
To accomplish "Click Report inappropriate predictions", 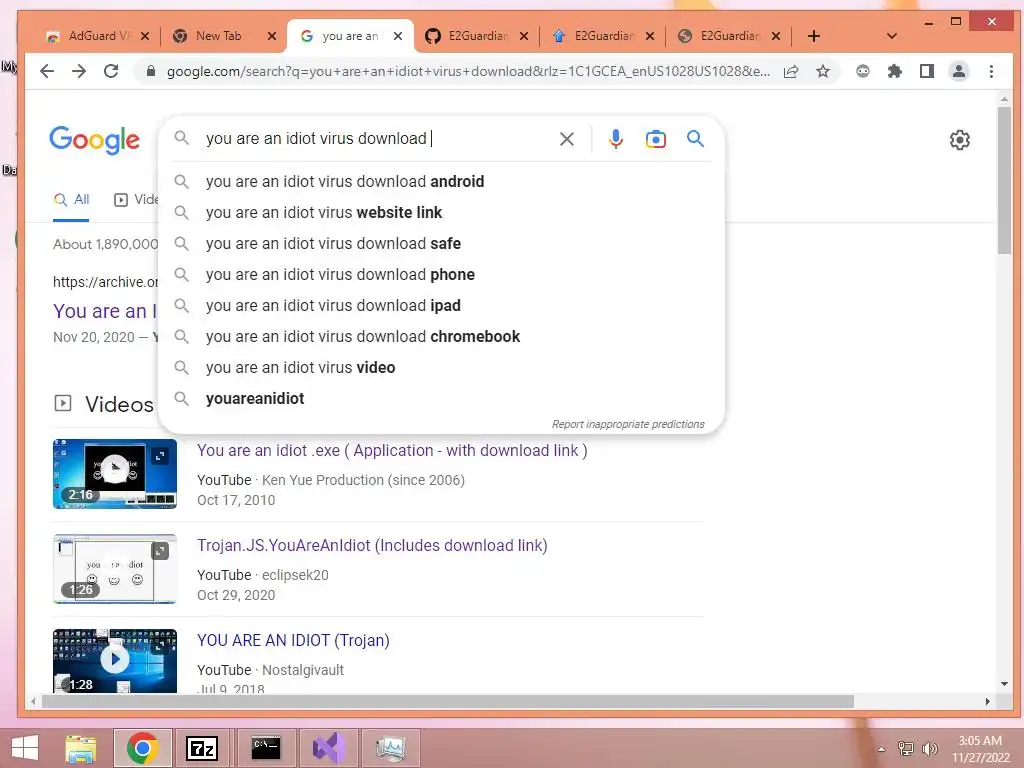I will click(628, 424).
